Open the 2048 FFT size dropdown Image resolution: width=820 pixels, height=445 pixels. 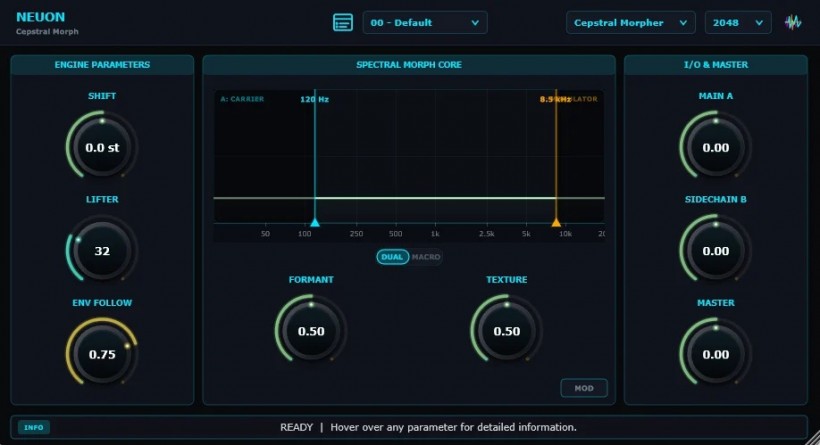738,22
